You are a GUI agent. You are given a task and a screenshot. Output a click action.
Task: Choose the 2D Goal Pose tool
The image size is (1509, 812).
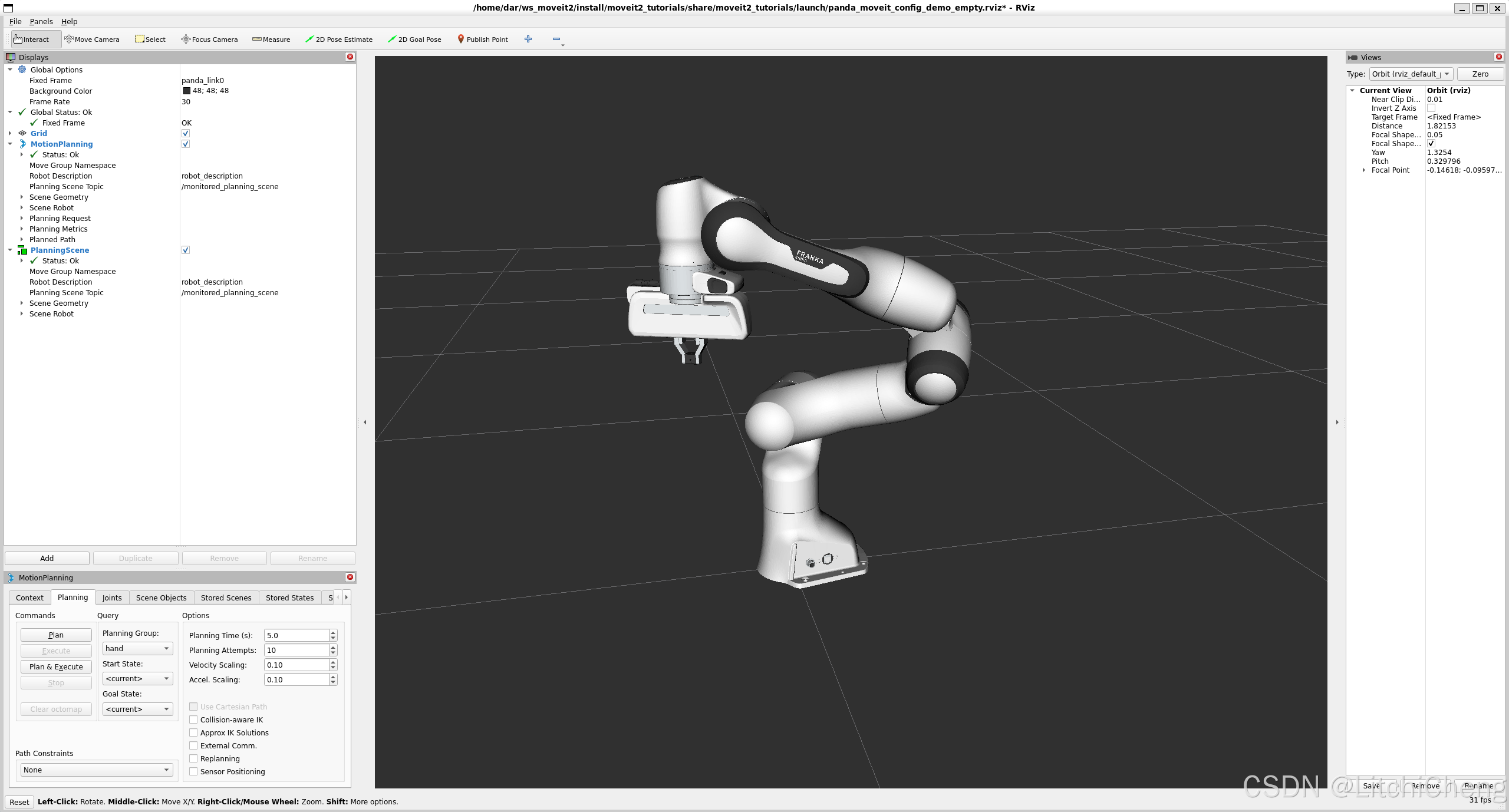(x=414, y=39)
